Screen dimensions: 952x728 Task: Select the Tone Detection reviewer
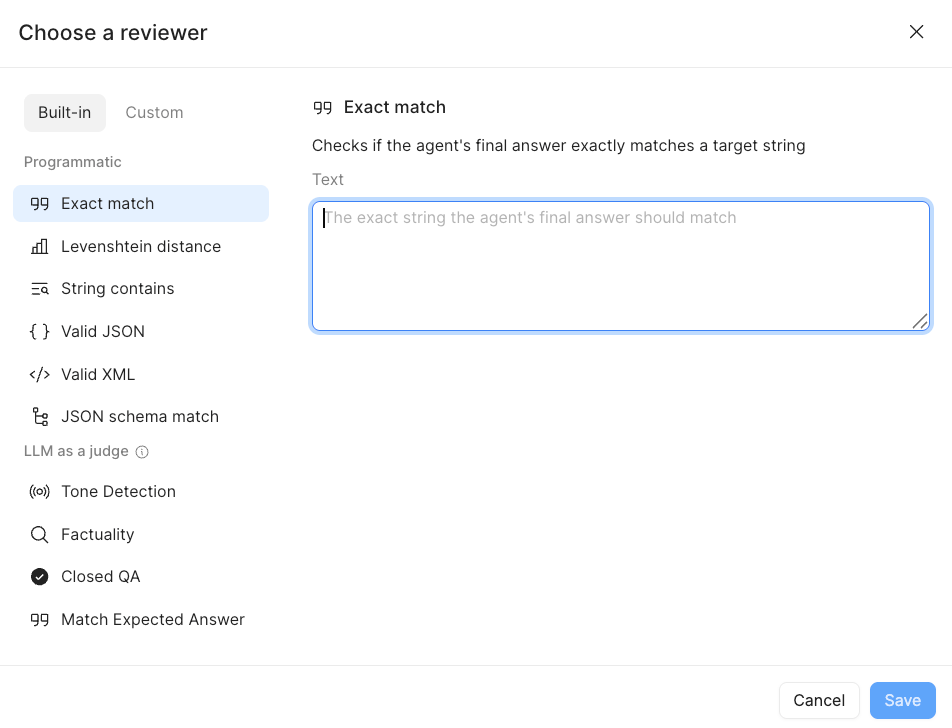pos(118,491)
